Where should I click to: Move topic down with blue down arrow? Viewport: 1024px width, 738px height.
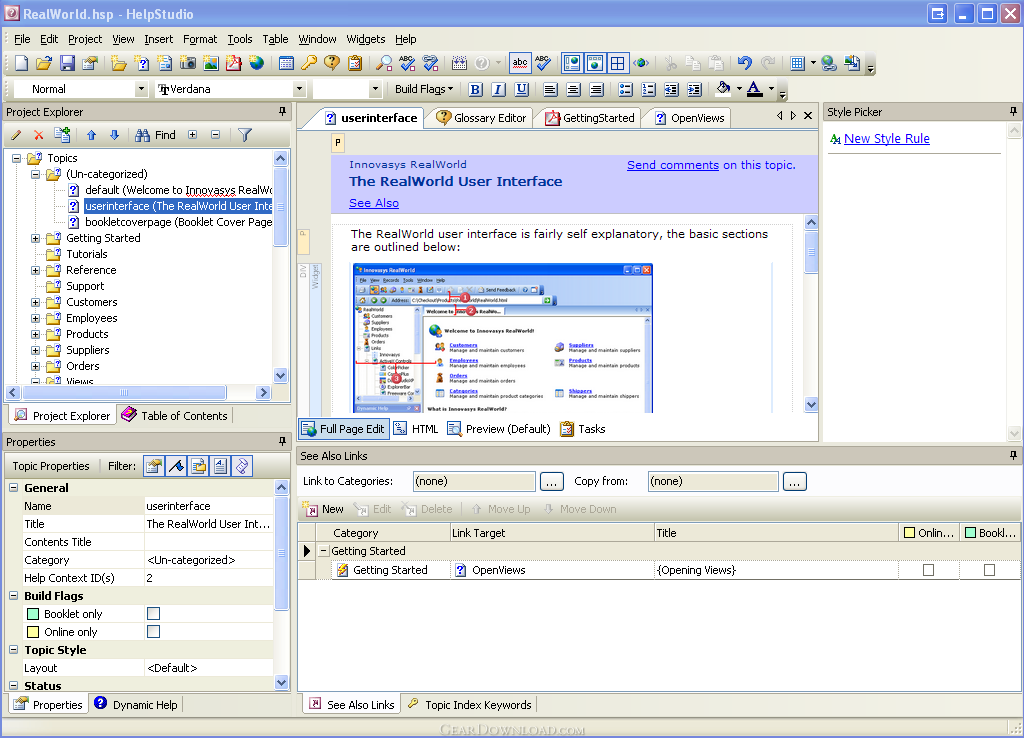114,135
